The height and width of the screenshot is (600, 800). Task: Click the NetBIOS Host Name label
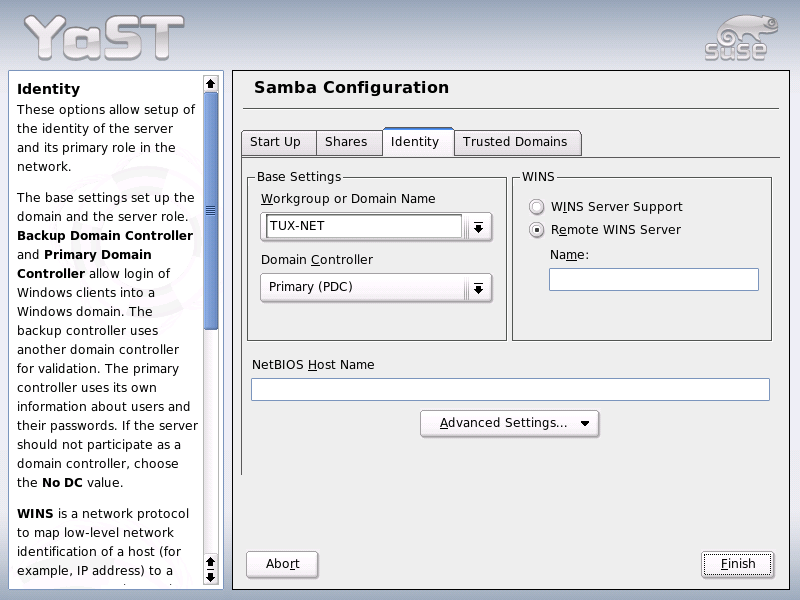(313, 365)
